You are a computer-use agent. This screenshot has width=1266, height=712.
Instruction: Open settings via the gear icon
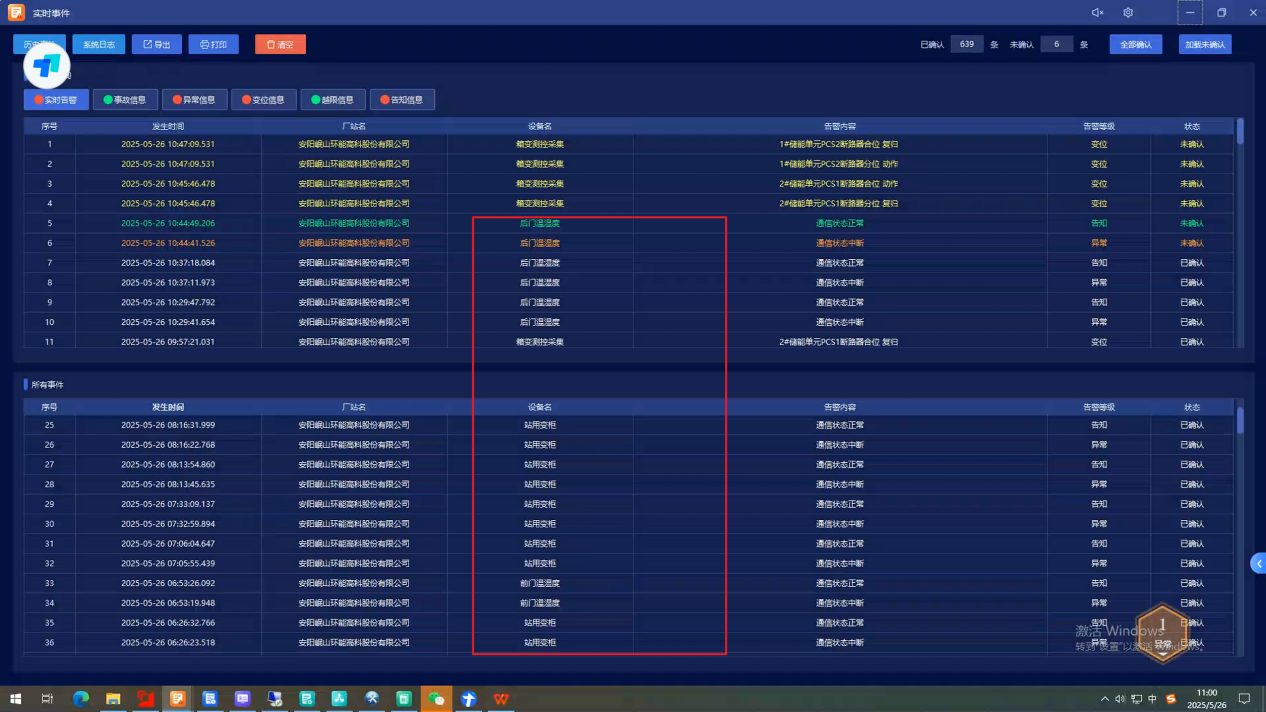[x=1128, y=13]
